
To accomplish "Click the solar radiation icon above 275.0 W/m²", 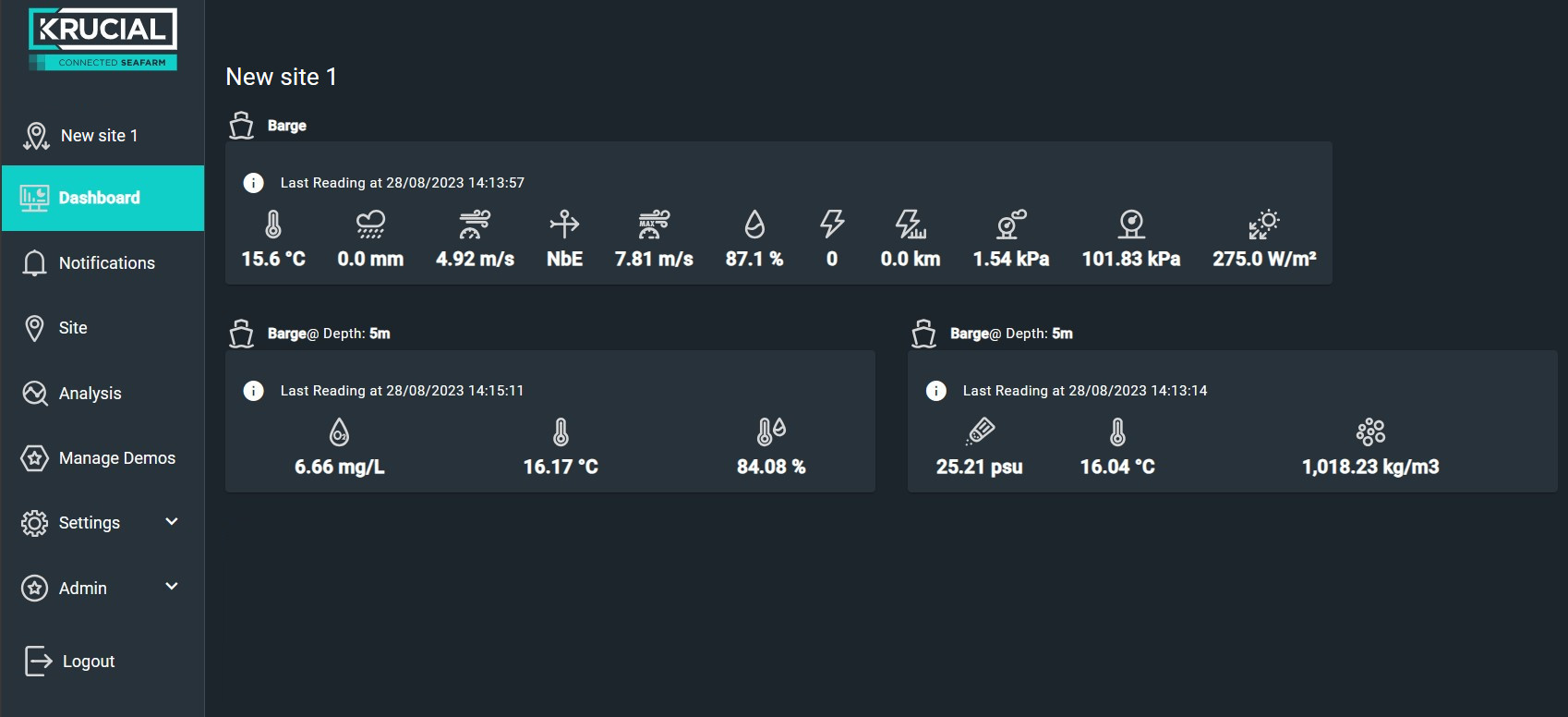I will click(1264, 225).
